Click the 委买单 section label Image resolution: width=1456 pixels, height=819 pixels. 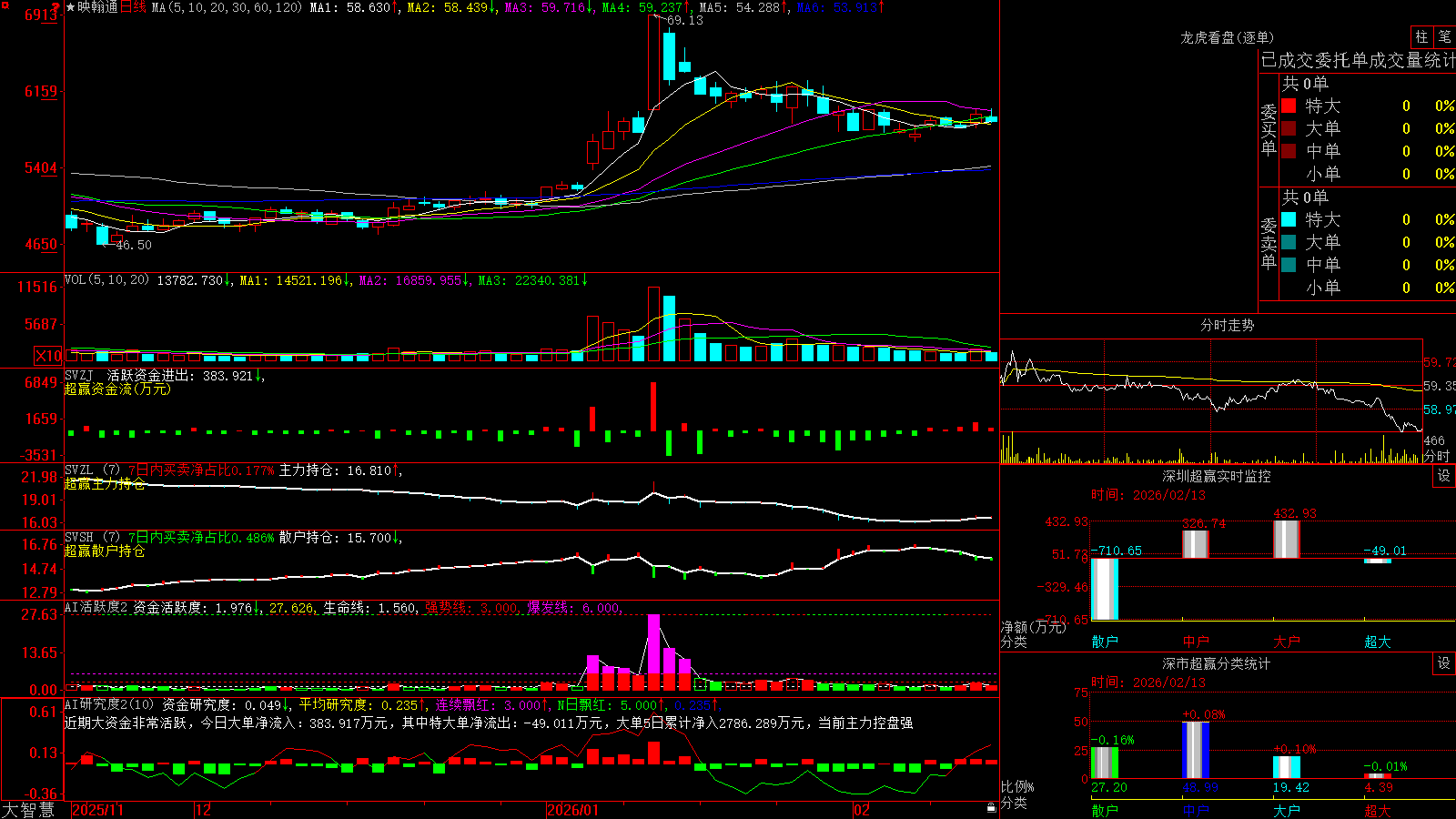point(1269,128)
